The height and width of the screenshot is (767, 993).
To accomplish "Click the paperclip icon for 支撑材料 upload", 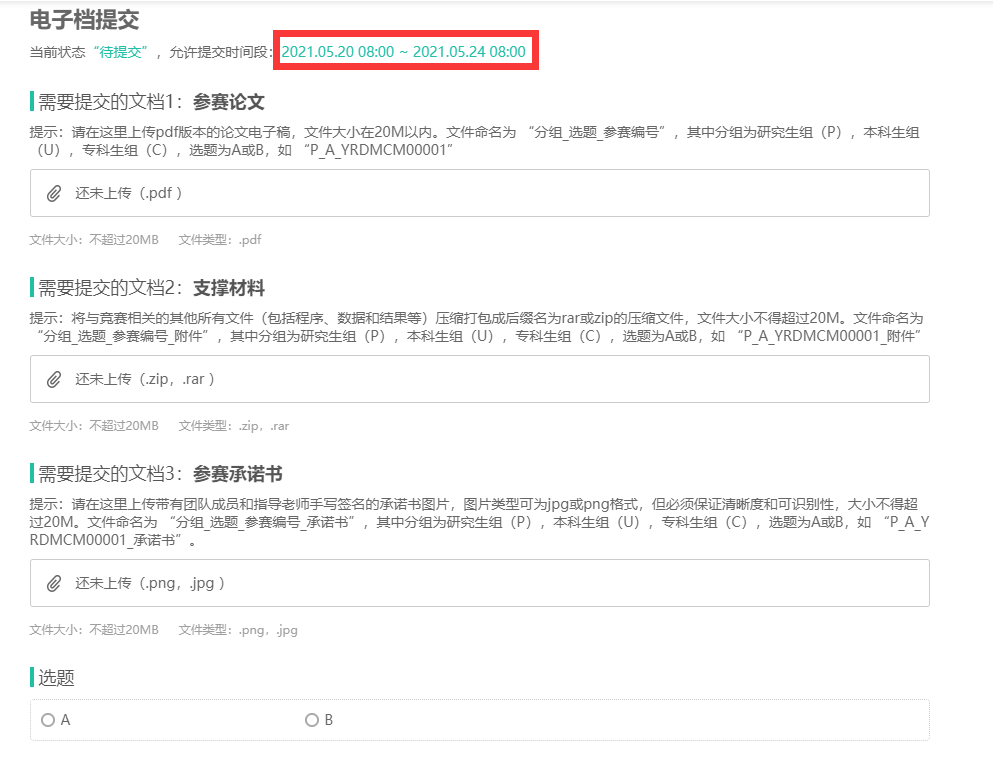I will pos(54,379).
